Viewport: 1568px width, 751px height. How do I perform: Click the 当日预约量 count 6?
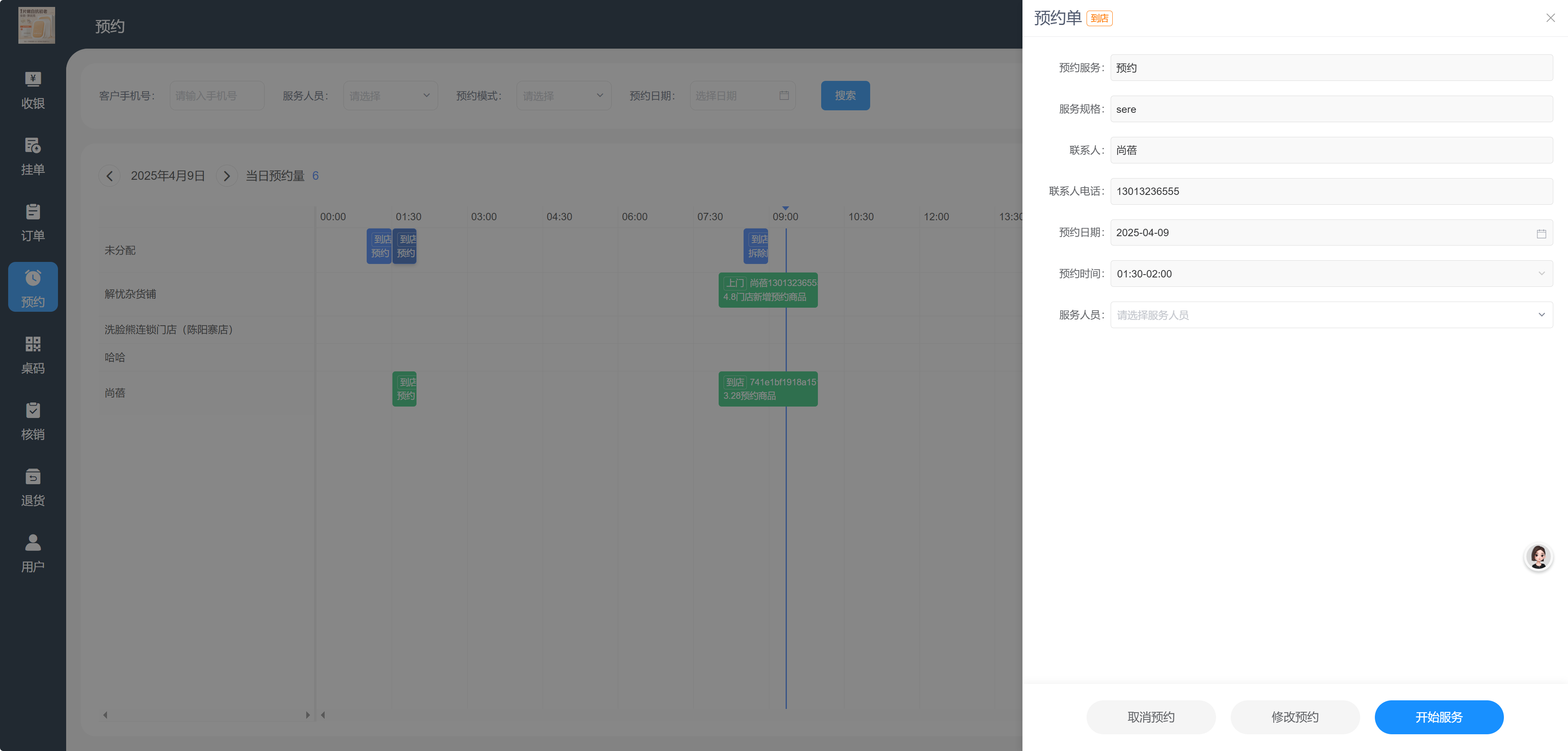click(x=315, y=176)
